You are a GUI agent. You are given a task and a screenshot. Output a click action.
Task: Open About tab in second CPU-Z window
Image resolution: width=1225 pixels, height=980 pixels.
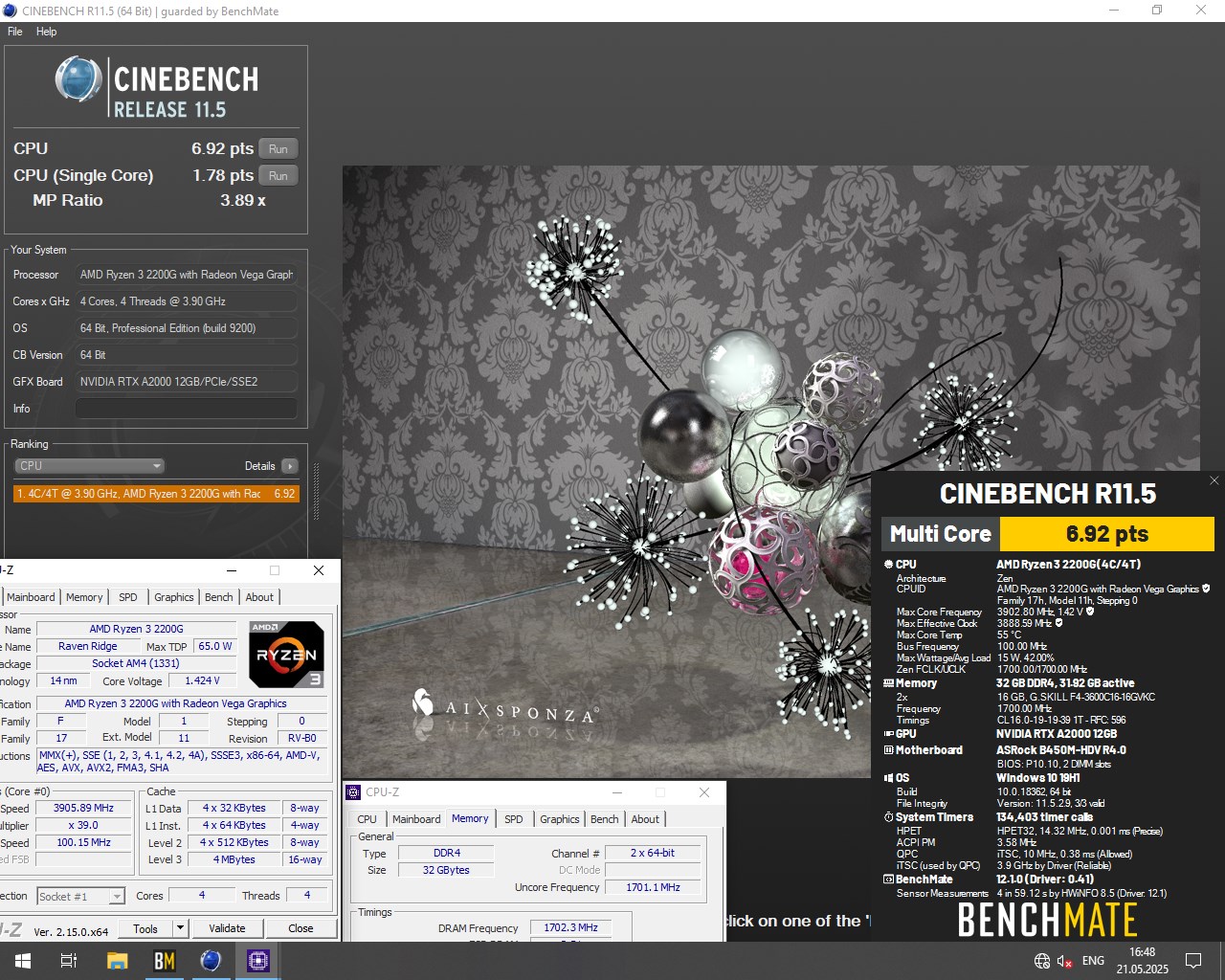[x=645, y=819]
